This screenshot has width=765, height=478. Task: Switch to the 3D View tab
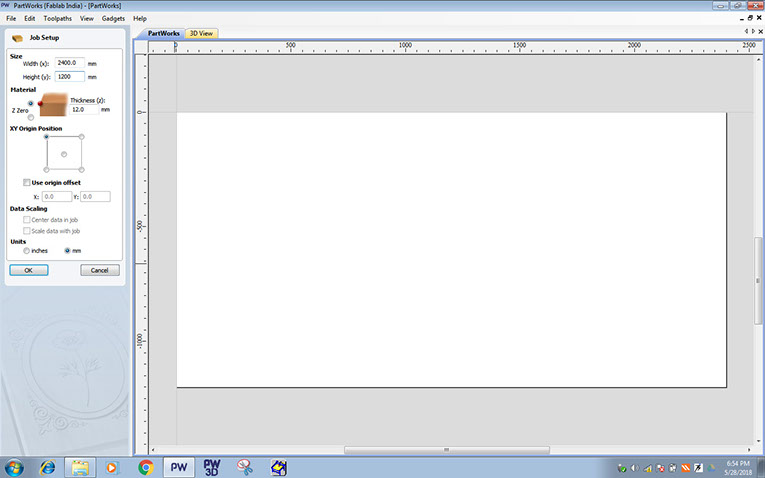(x=201, y=33)
